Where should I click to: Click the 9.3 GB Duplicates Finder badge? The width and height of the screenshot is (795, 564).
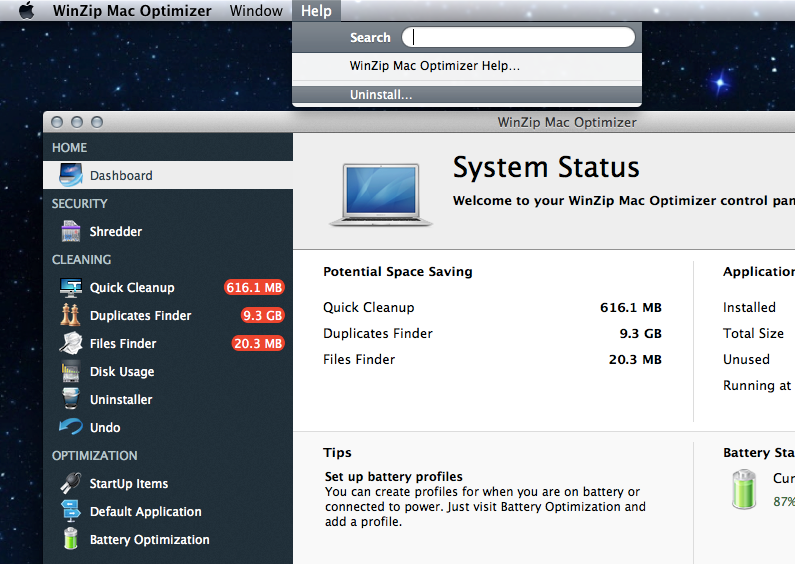click(262, 315)
